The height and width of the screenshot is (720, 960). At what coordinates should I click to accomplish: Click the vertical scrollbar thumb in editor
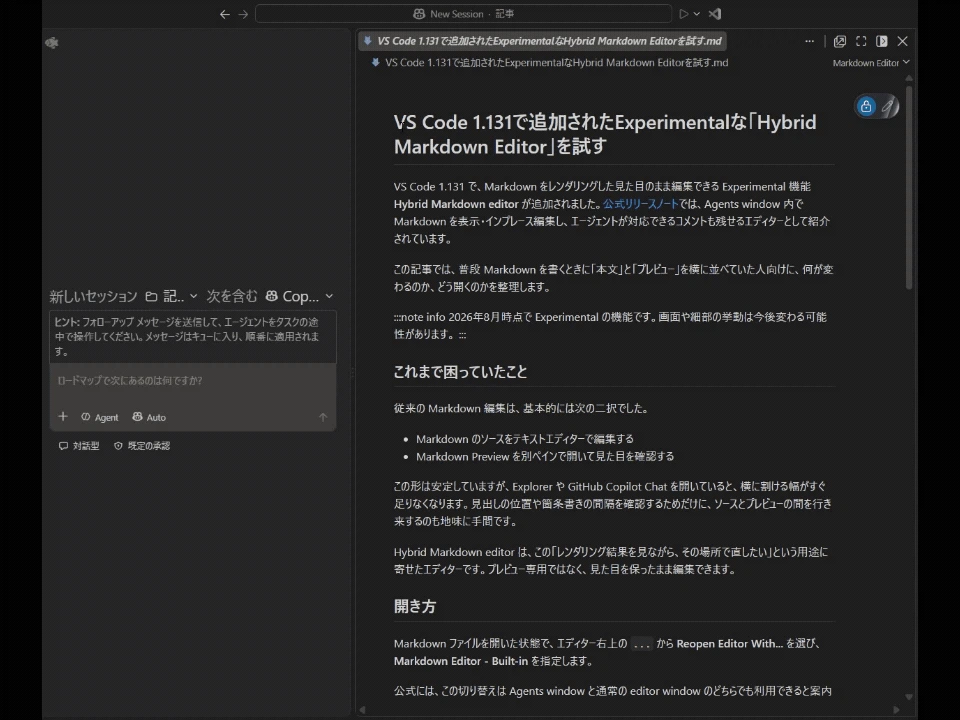tap(909, 187)
